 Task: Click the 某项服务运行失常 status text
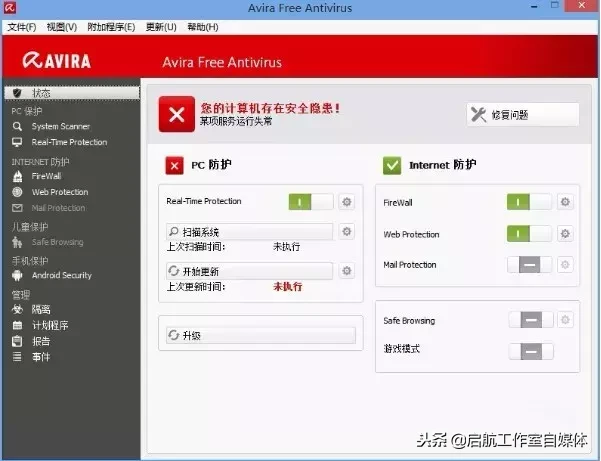pos(236,121)
